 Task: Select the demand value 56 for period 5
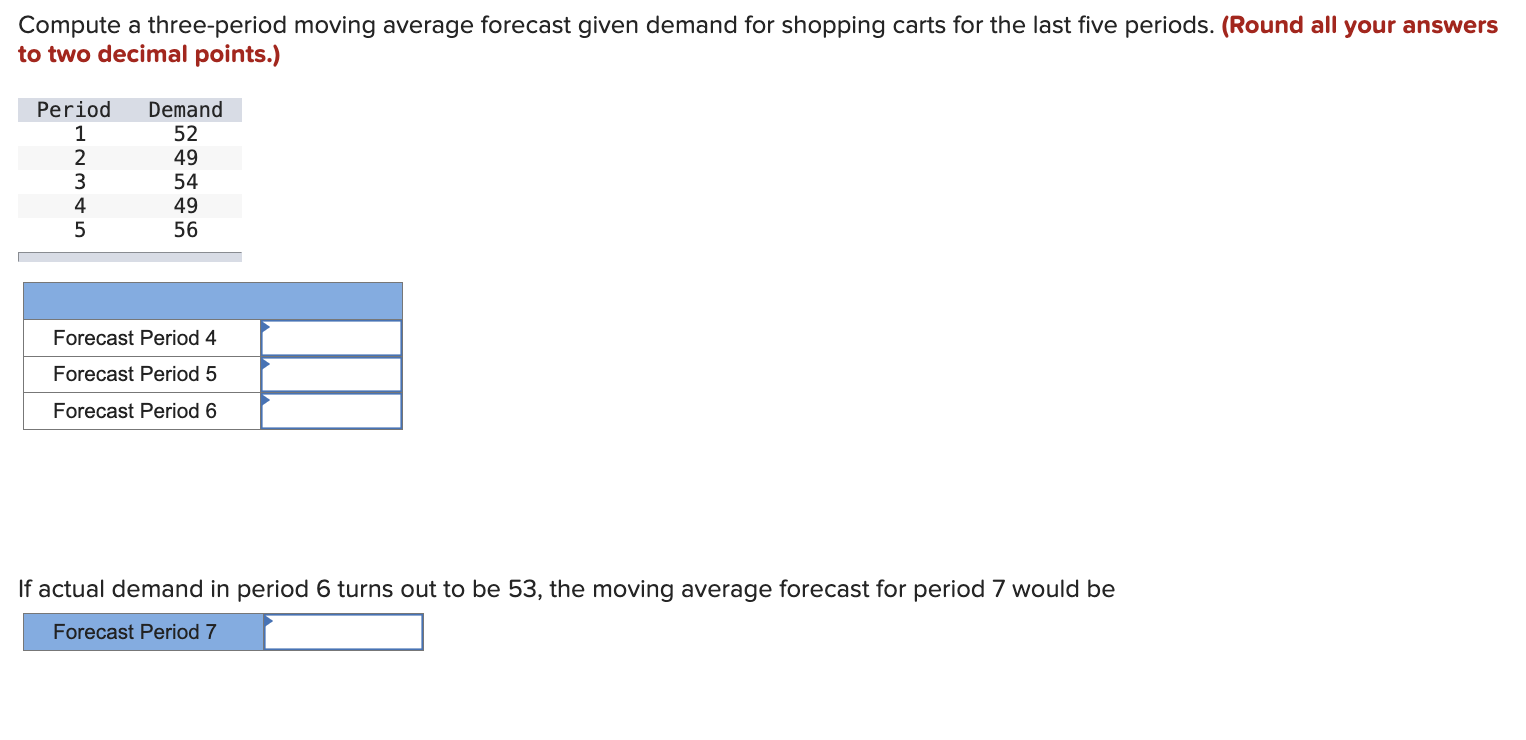point(188,229)
